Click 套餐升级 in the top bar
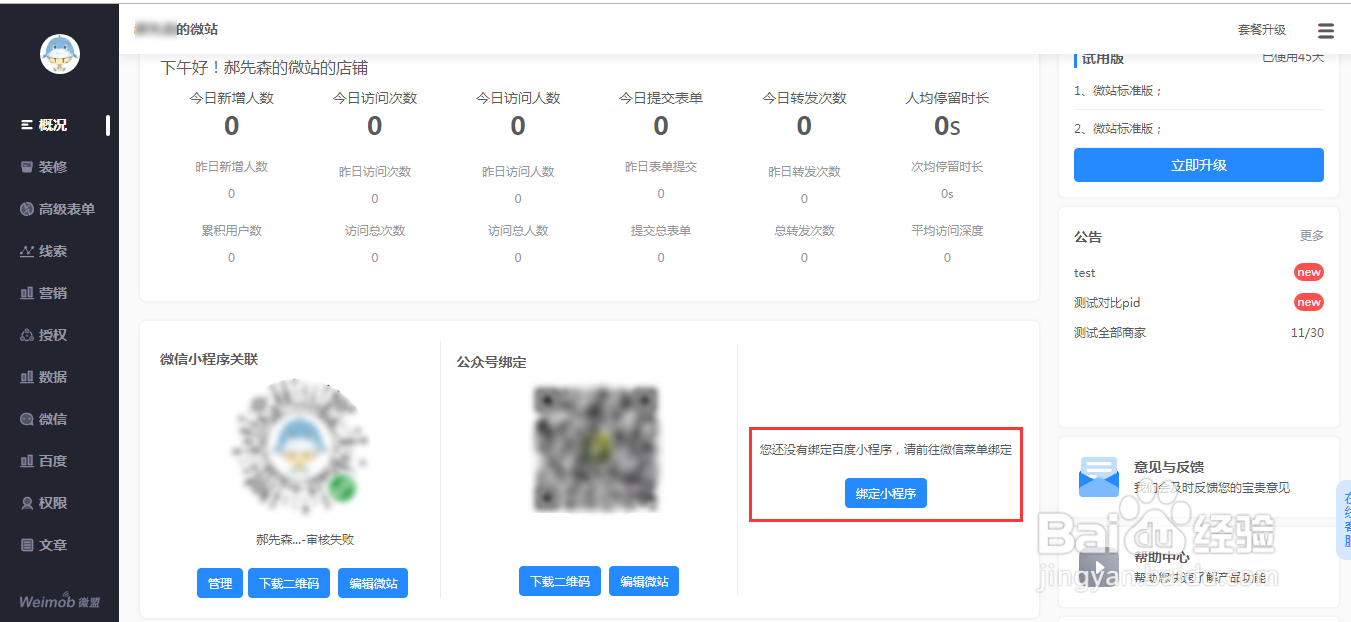1351x622 pixels. (1262, 30)
